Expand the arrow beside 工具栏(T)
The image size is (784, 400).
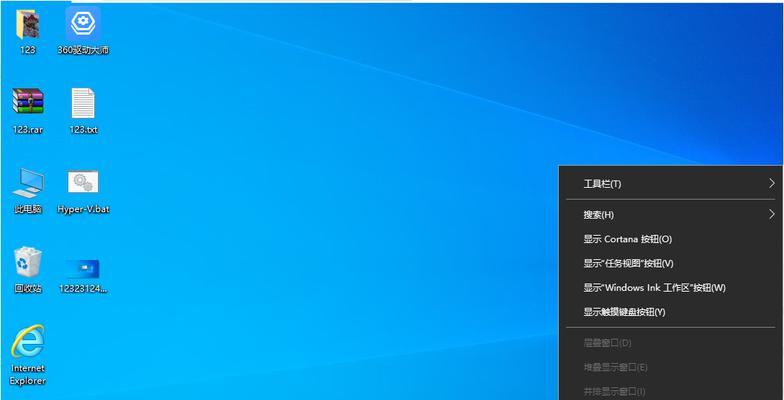(772, 184)
